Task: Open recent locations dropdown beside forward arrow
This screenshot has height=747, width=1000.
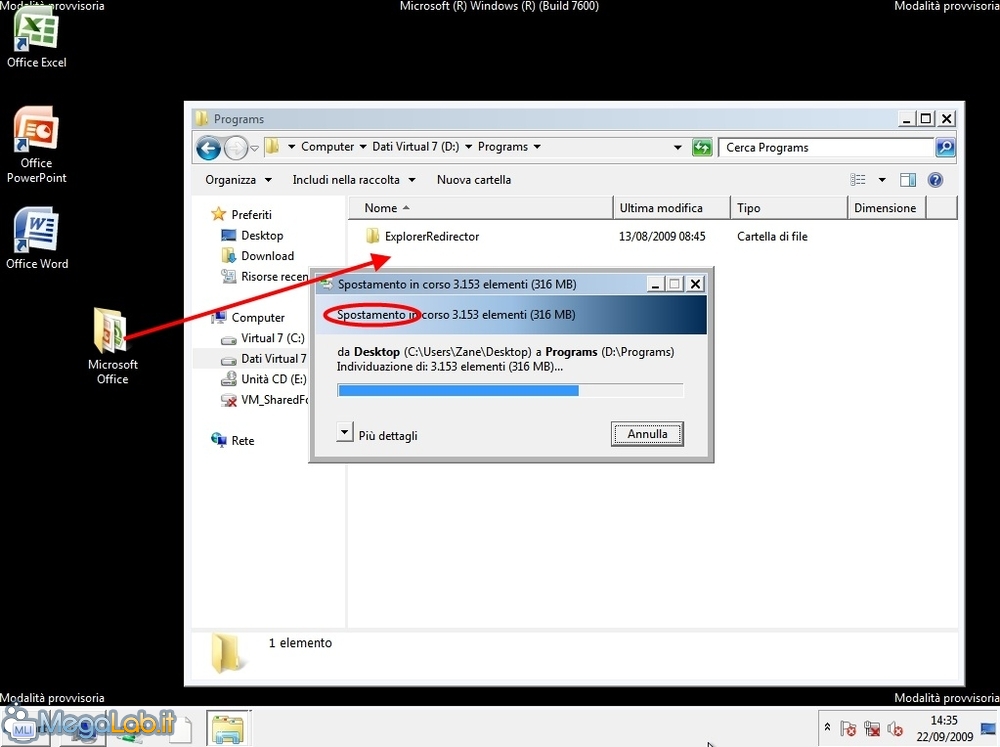Action: pyautogui.click(x=254, y=149)
